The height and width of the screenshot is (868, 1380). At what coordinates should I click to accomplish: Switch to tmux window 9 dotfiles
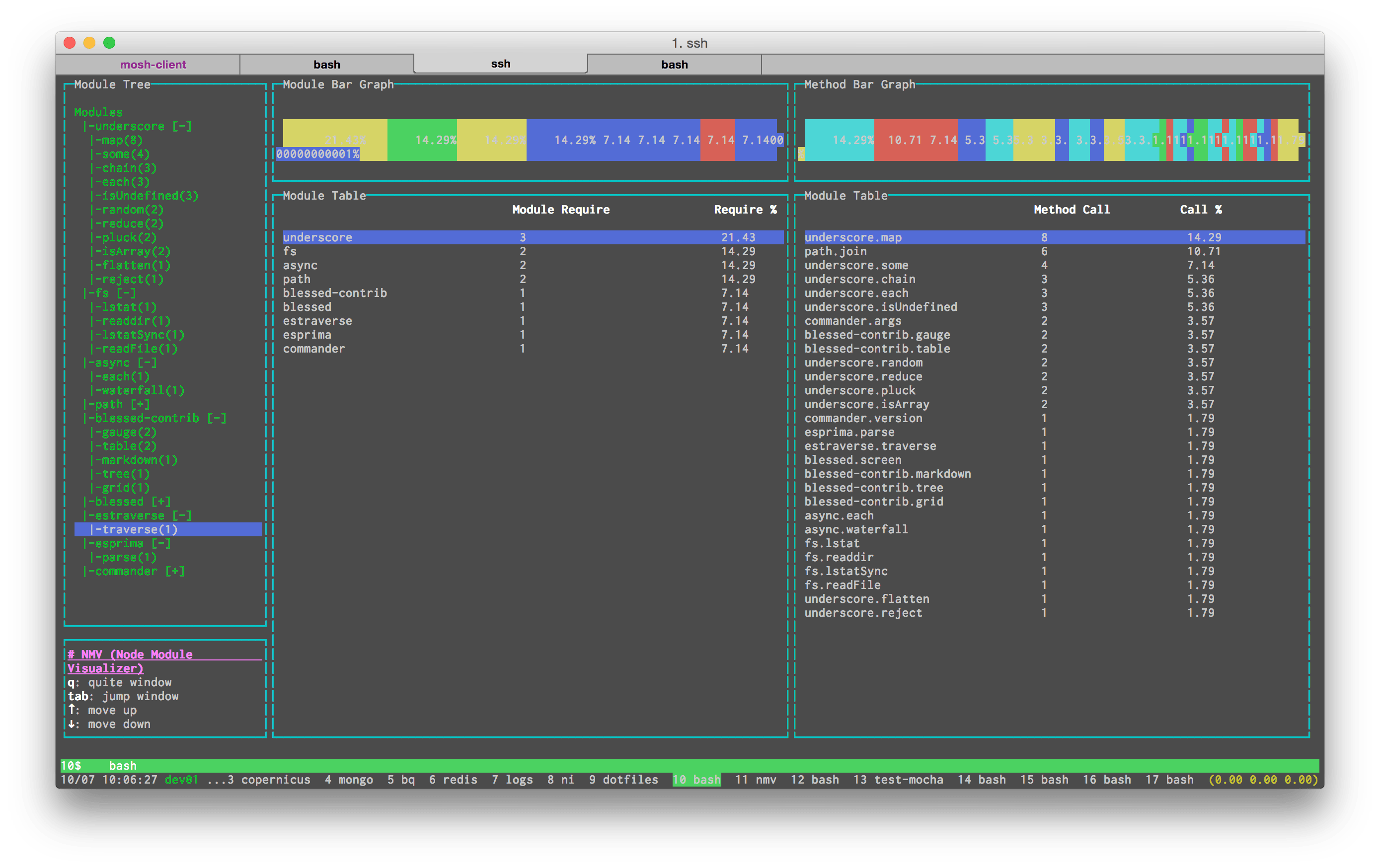point(623,779)
